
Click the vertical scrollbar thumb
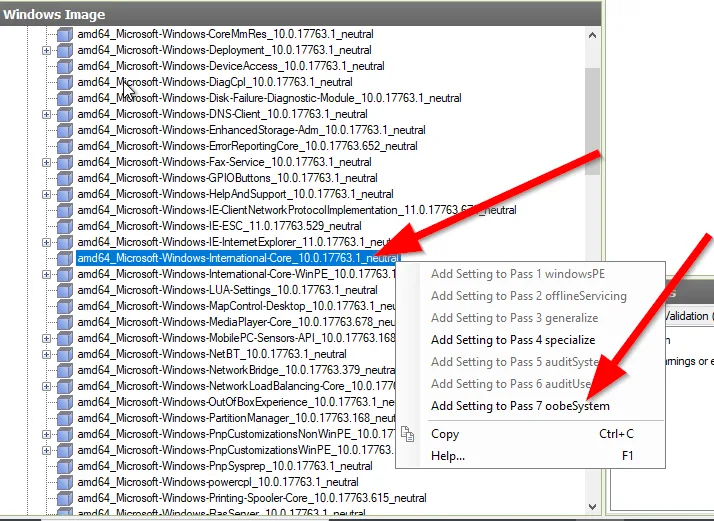[592, 121]
